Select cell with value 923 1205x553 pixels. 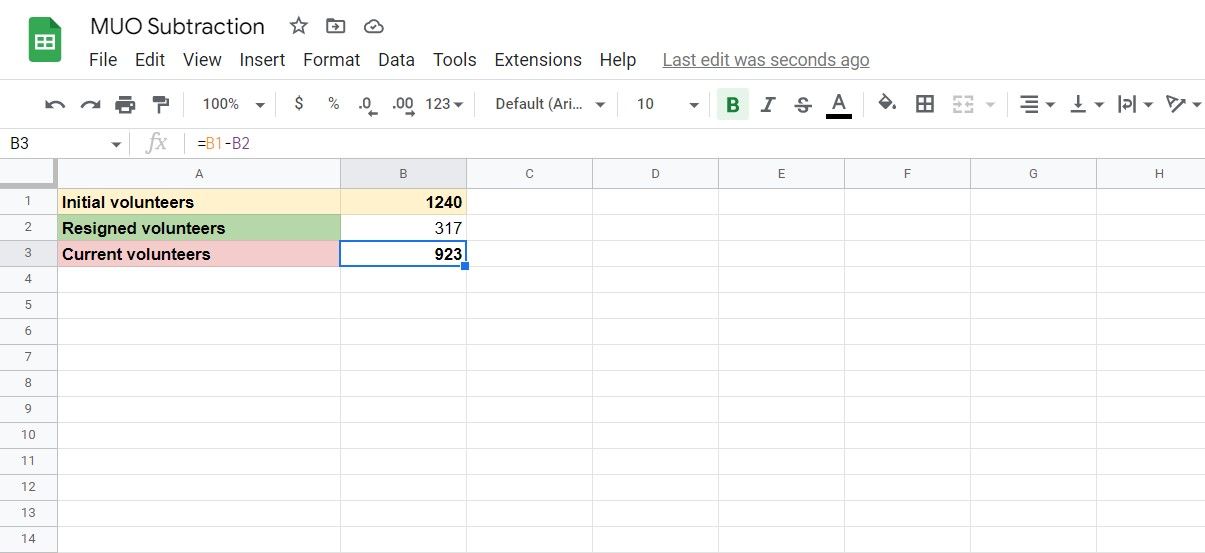(403, 254)
